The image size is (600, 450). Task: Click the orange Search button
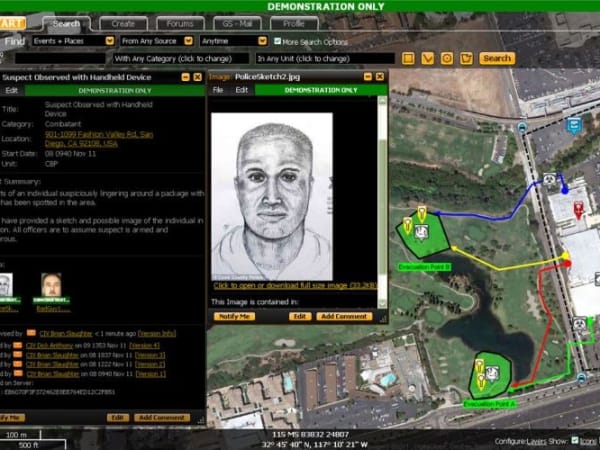click(497, 58)
